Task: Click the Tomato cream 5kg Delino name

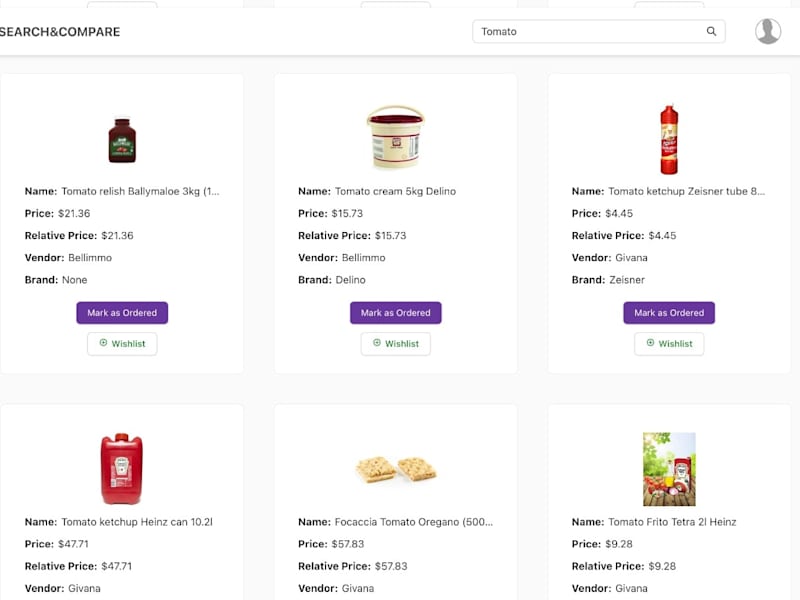Action: point(395,191)
